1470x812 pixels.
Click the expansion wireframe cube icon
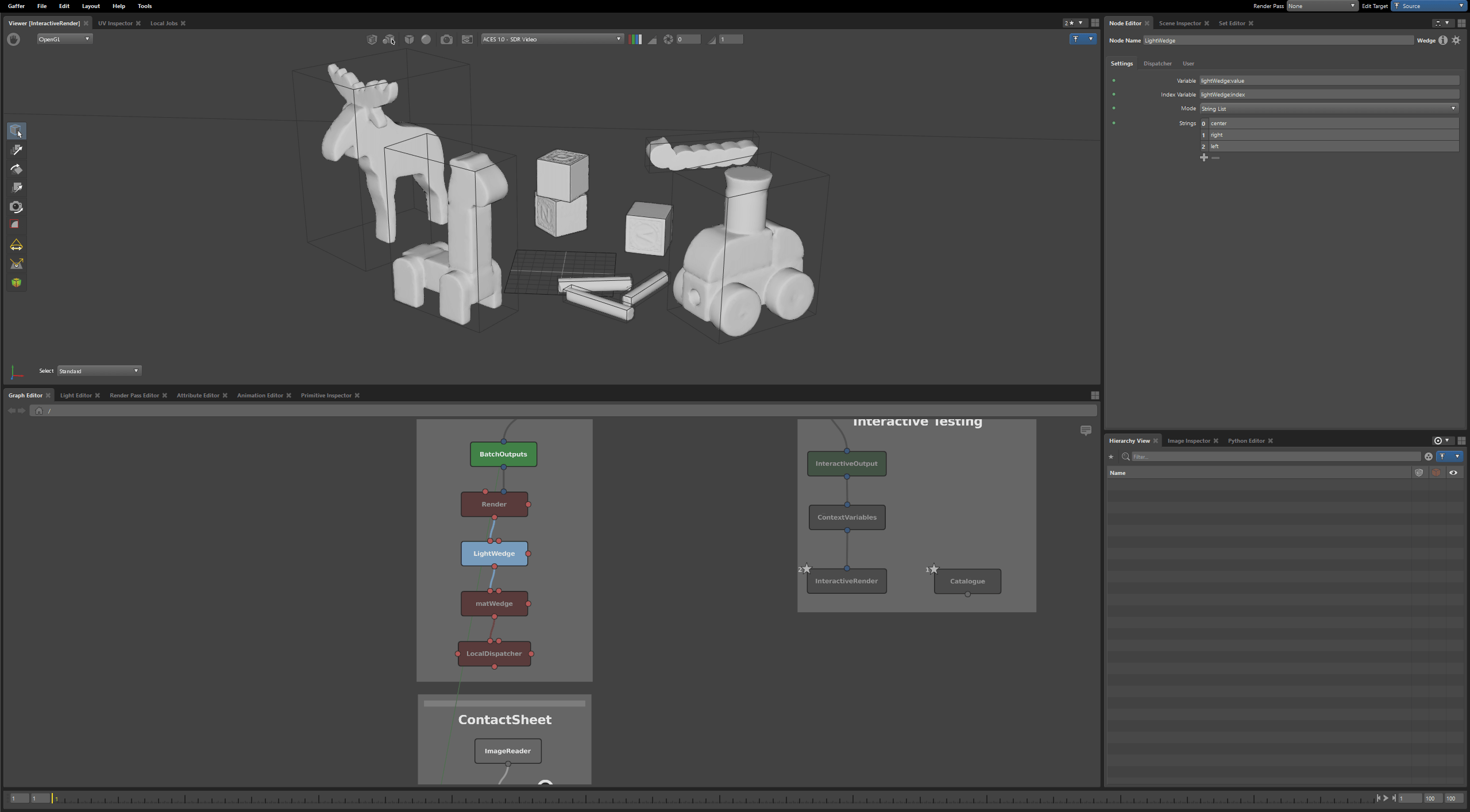pos(372,39)
